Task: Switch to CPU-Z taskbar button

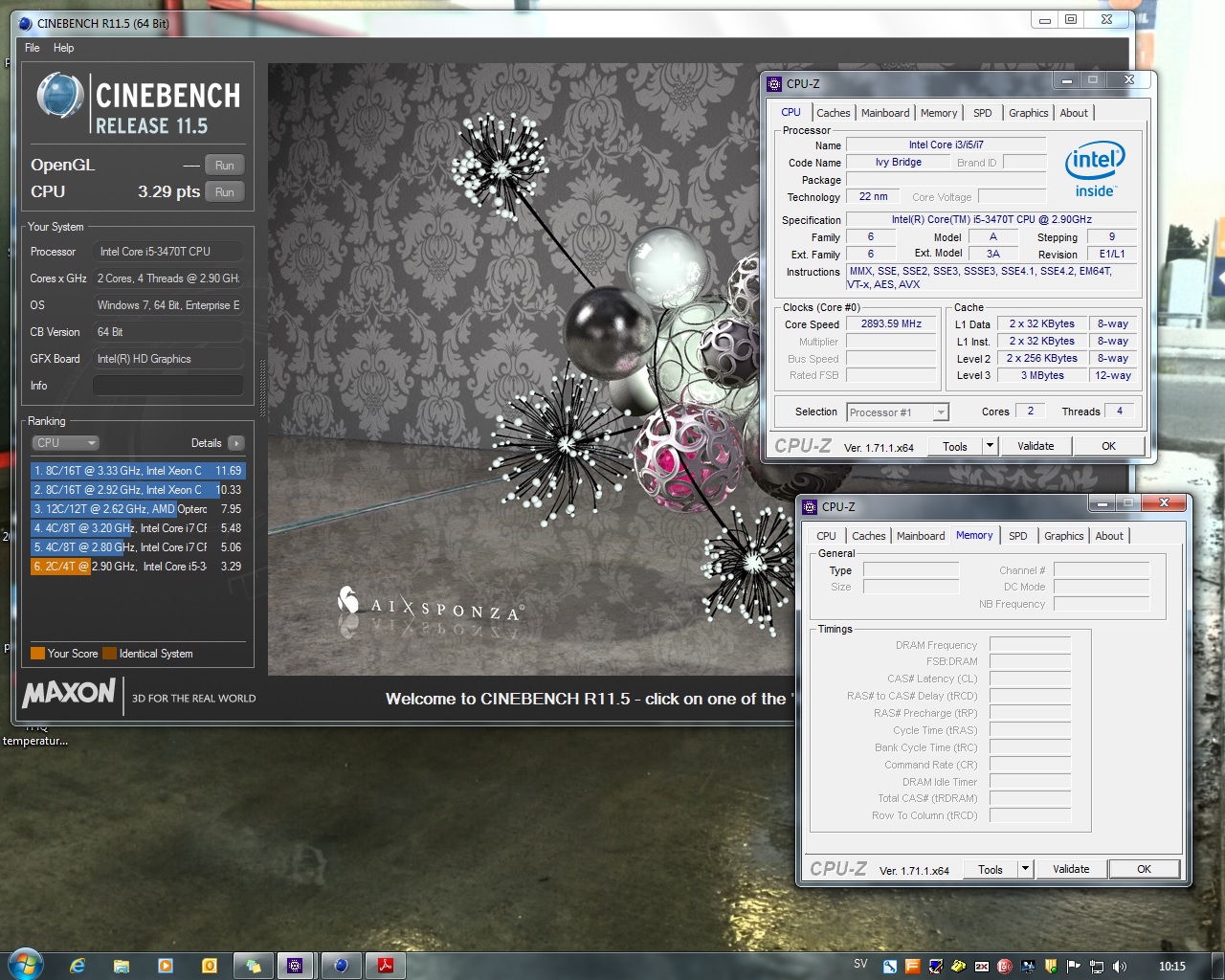Action: [296, 966]
